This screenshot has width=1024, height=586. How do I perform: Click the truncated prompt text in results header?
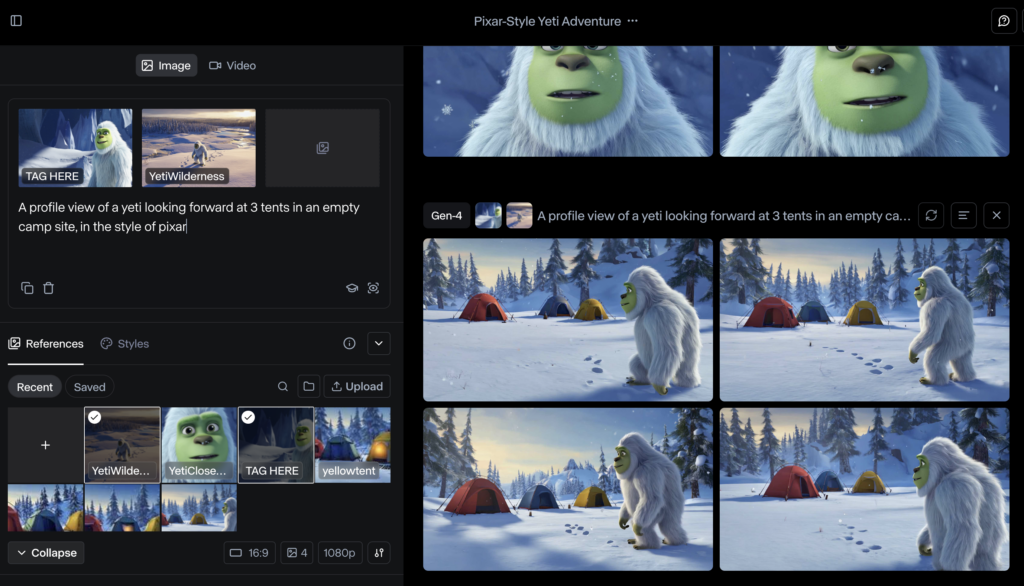(724, 216)
